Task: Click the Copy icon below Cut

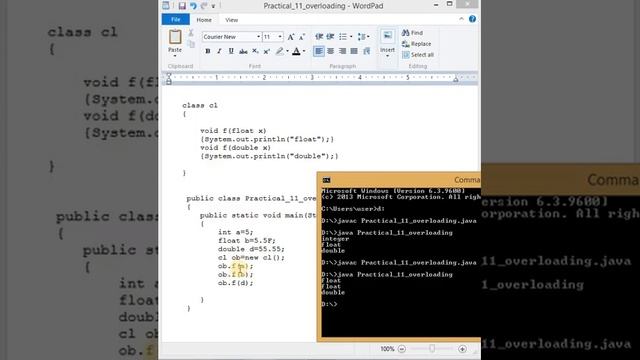Action: pos(191,43)
